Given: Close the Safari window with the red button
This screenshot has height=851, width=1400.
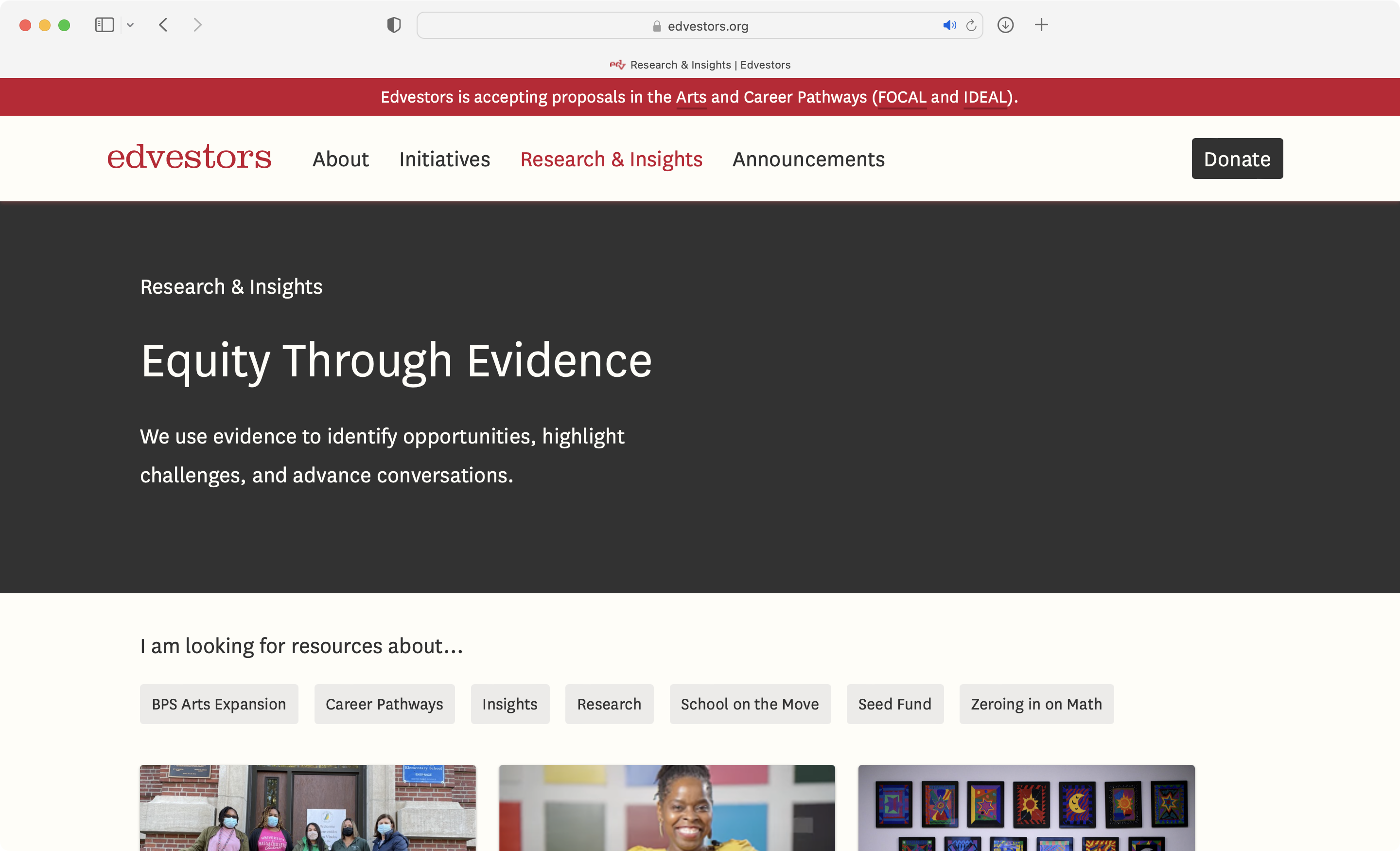Looking at the screenshot, I should point(25,25).
